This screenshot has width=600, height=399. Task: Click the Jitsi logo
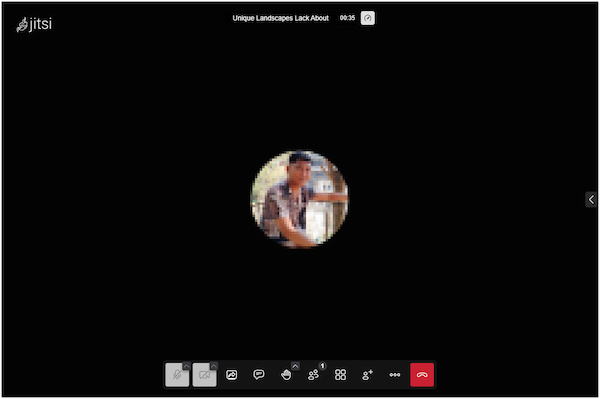pyautogui.click(x=34, y=24)
